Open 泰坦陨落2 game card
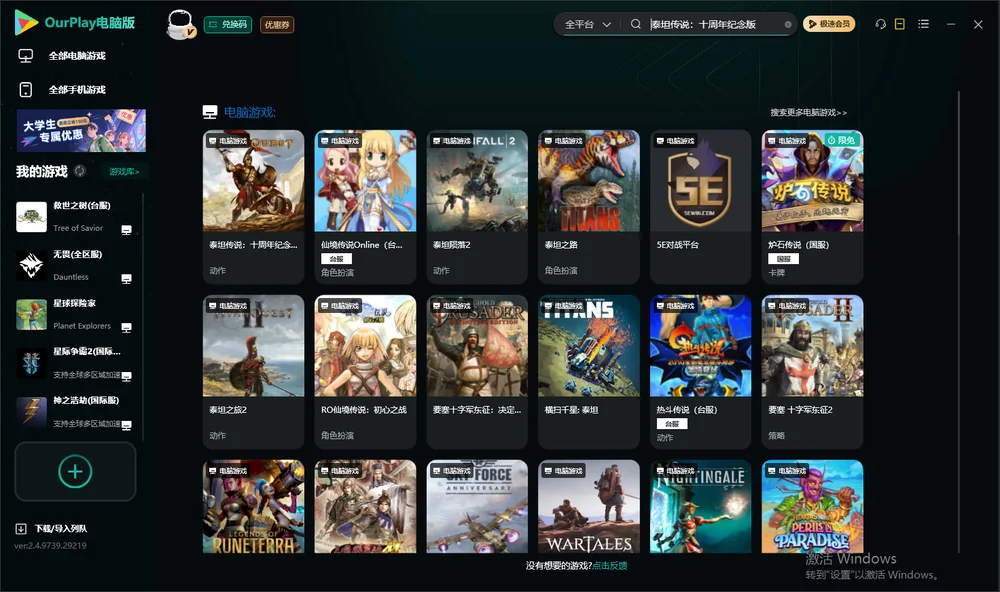 click(x=477, y=207)
